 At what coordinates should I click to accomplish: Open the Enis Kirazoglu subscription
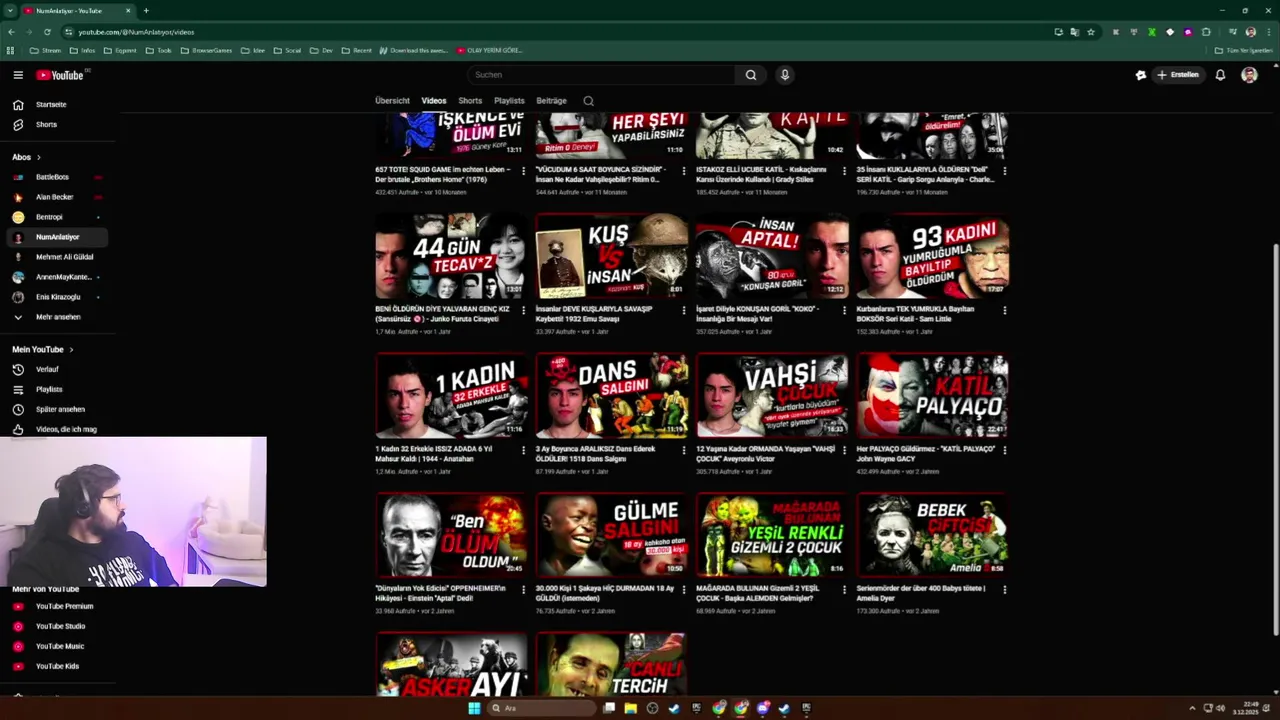[57, 297]
